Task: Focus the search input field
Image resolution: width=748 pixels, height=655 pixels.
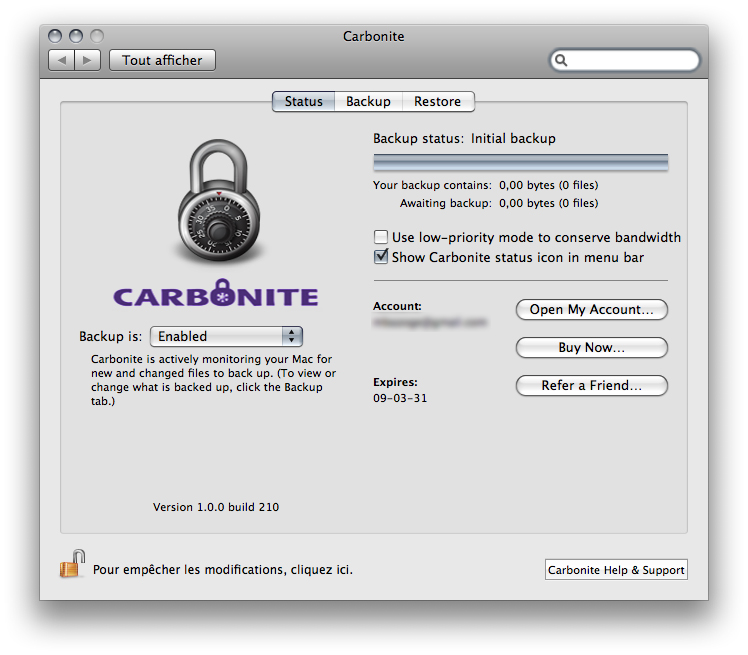Action: click(625, 60)
